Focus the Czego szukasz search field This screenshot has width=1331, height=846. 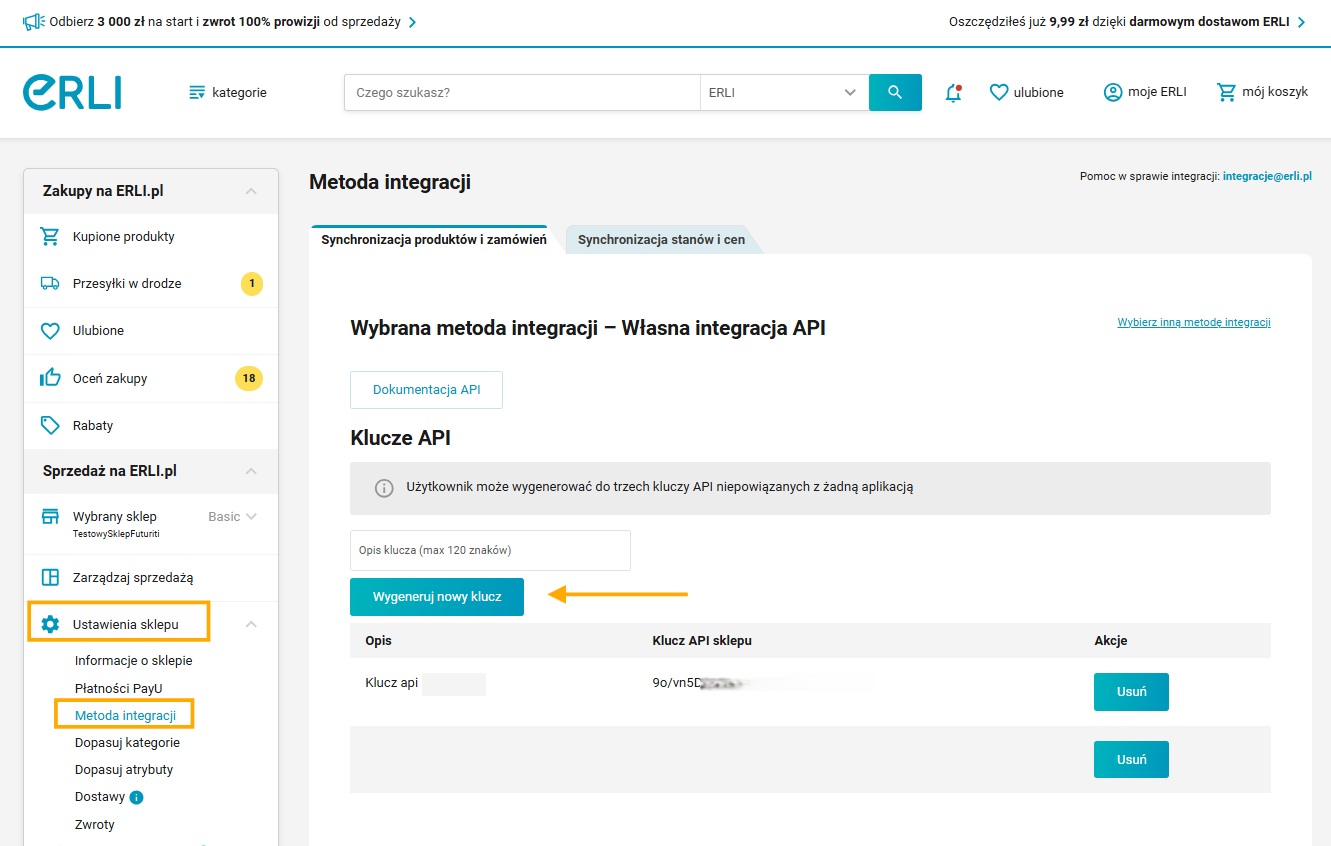pos(522,92)
